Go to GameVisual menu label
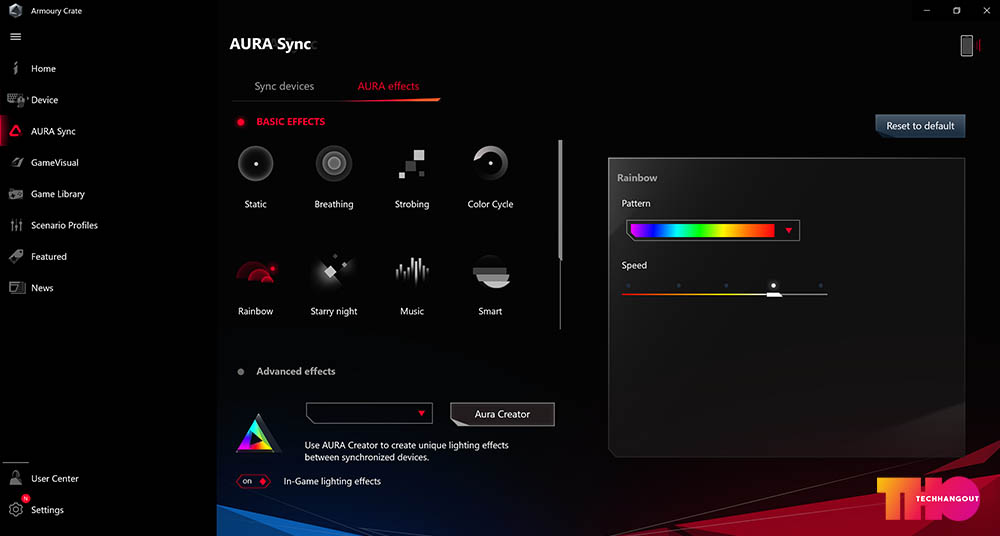 click(55, 163)
